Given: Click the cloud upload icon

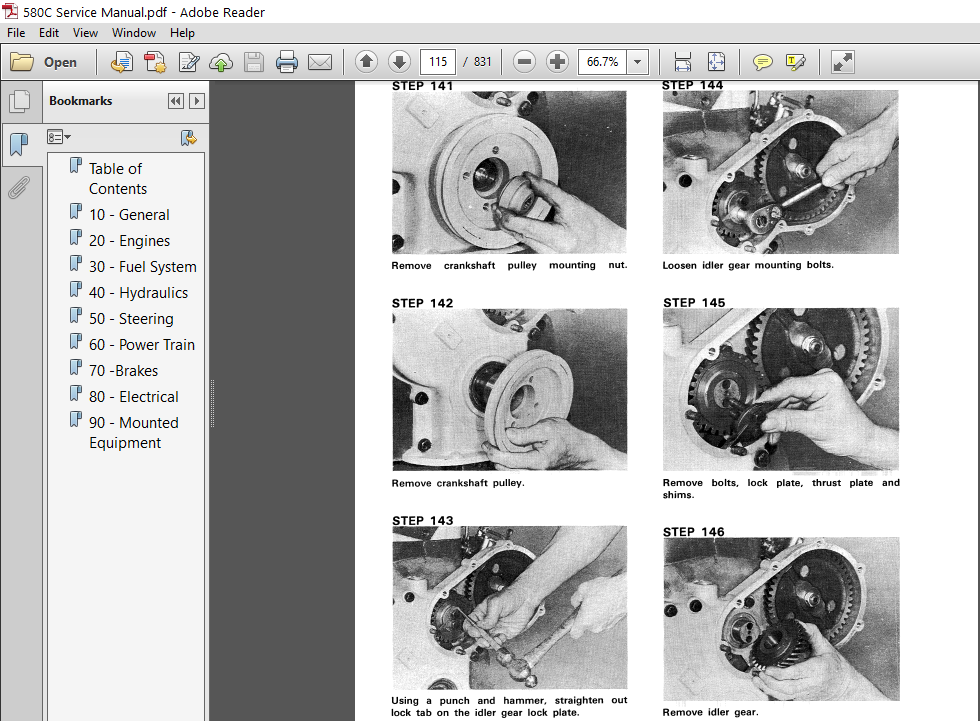Looking at the screenshot, I should (x=221, y=62).
